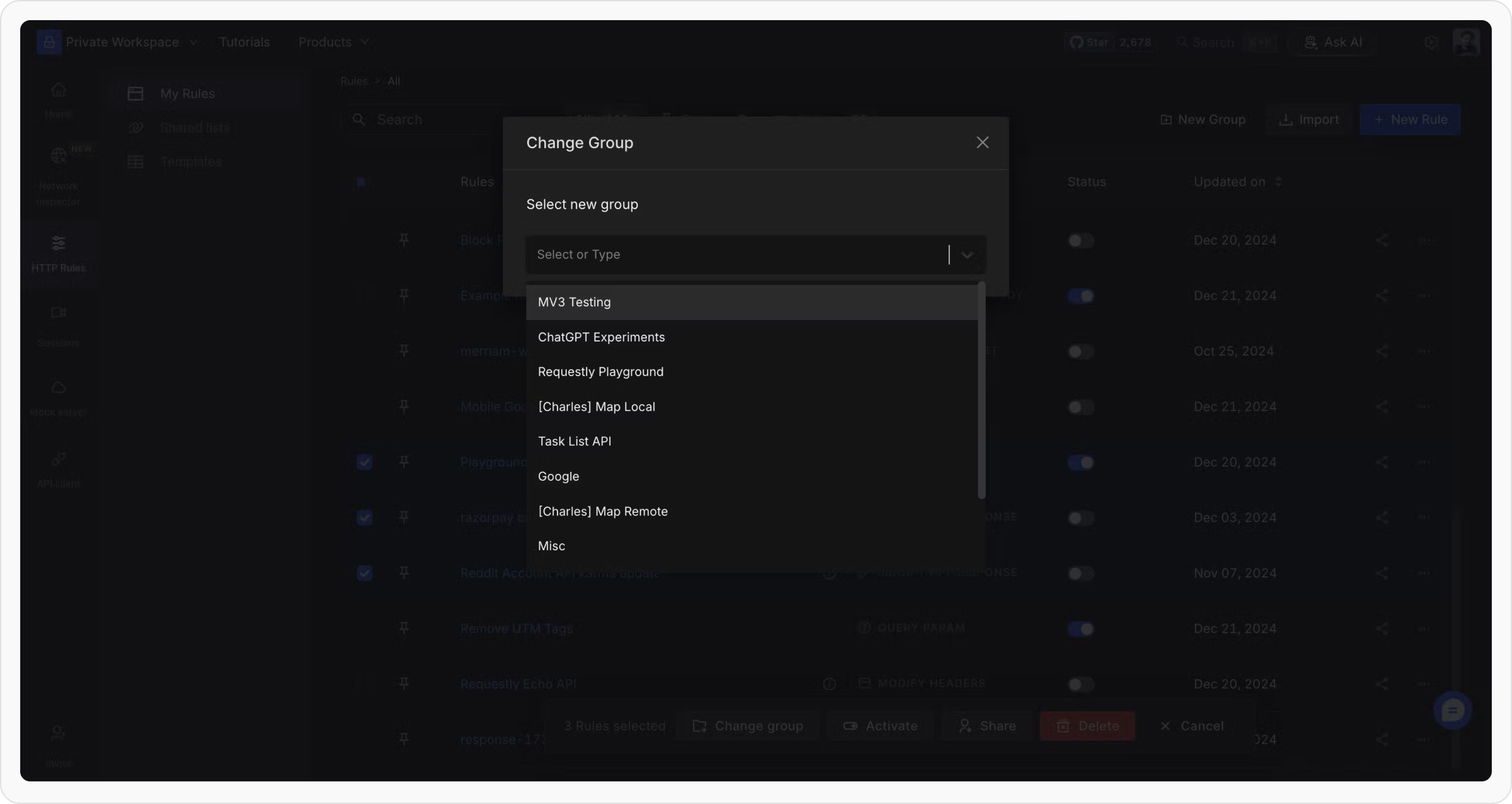Click share icon on Oct 25, 2024 row

1382,352
